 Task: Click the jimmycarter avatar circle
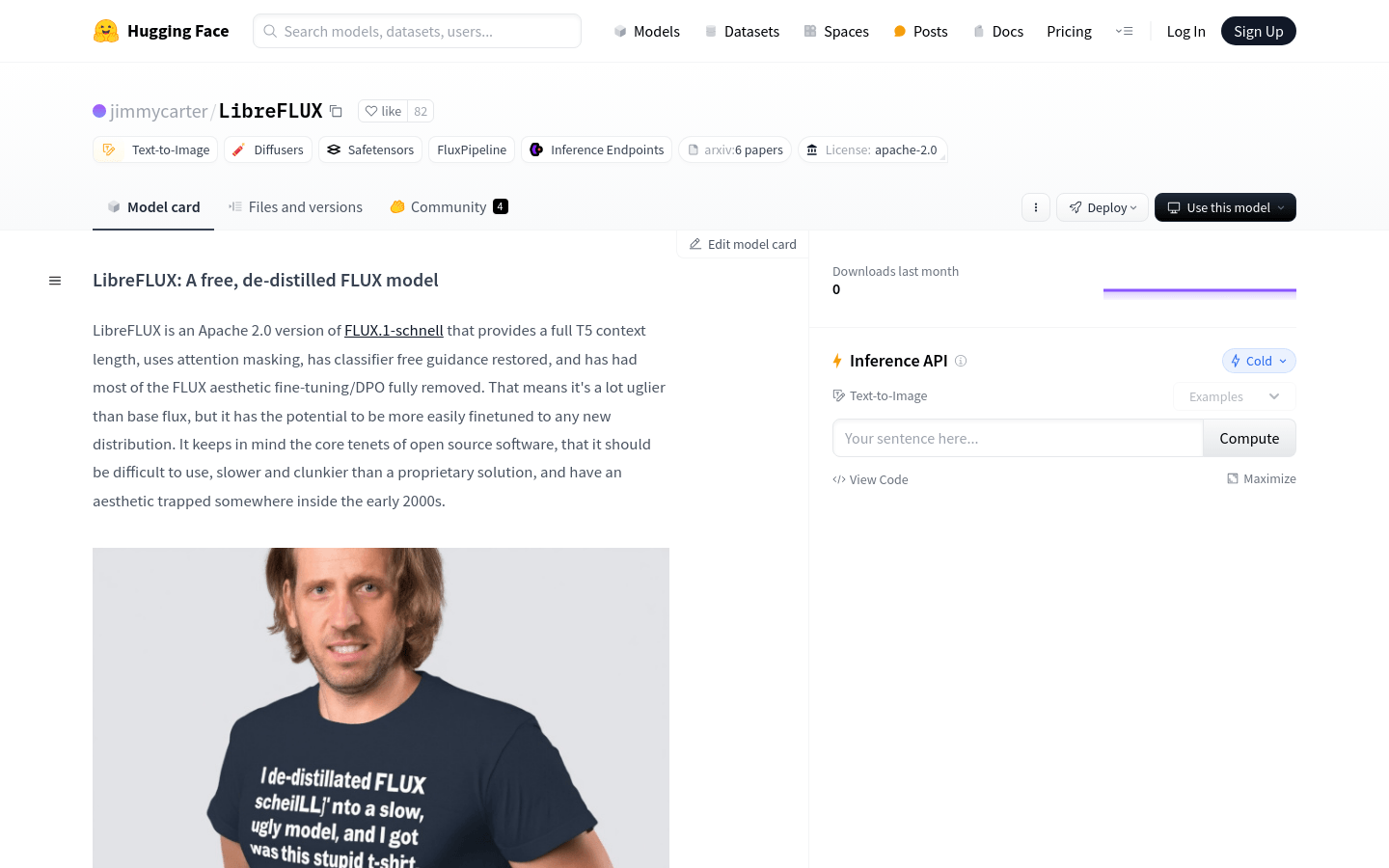click(99, 111)
